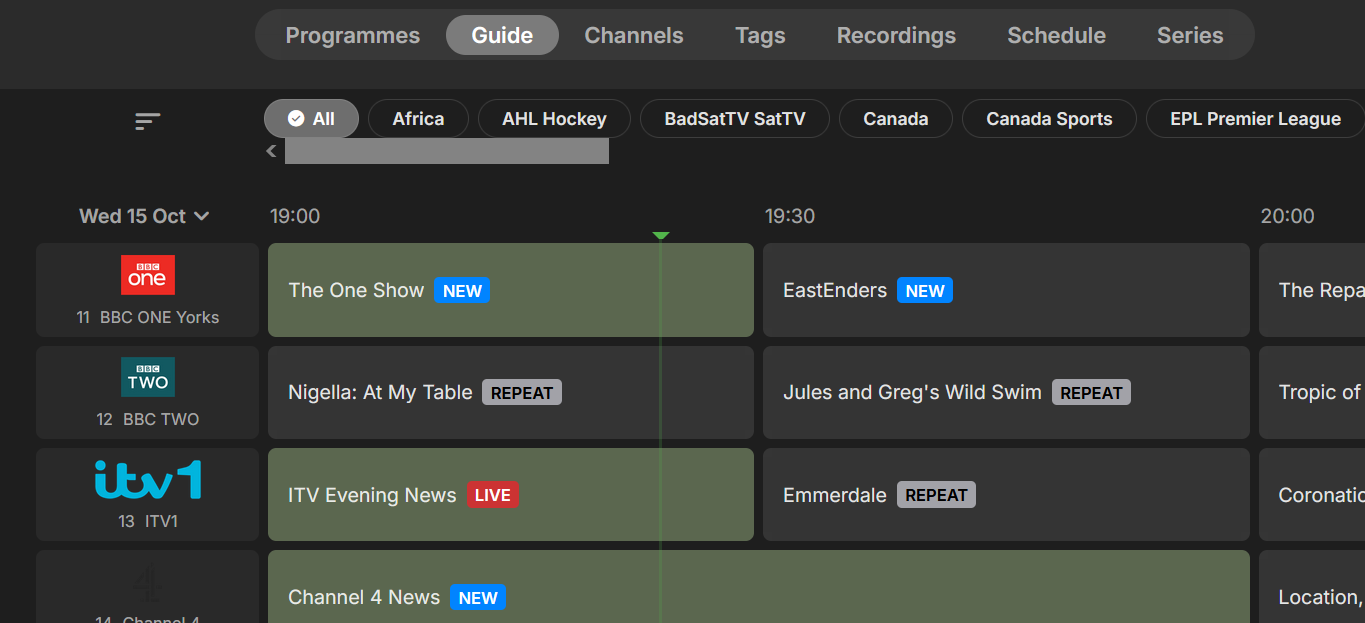
Task: Click the 11 BBC ONE Yorks label
Action: point(148,317)
